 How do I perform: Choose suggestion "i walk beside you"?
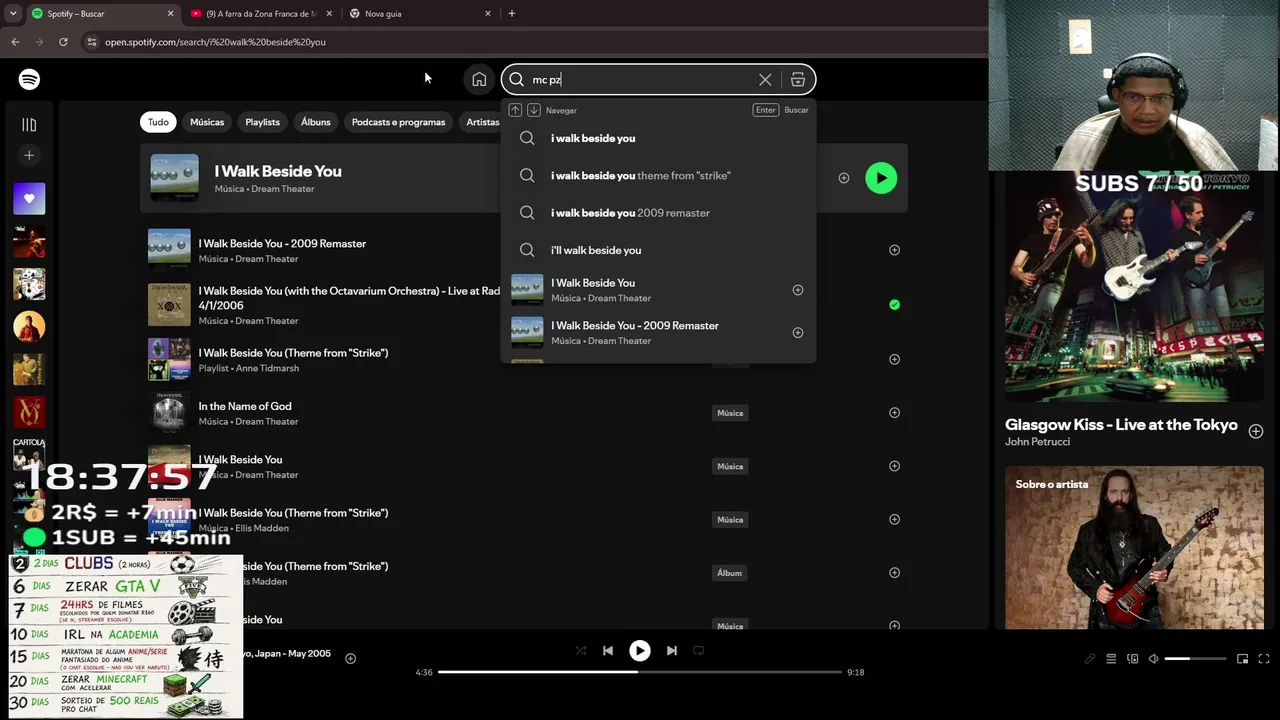tap(658, 138)
